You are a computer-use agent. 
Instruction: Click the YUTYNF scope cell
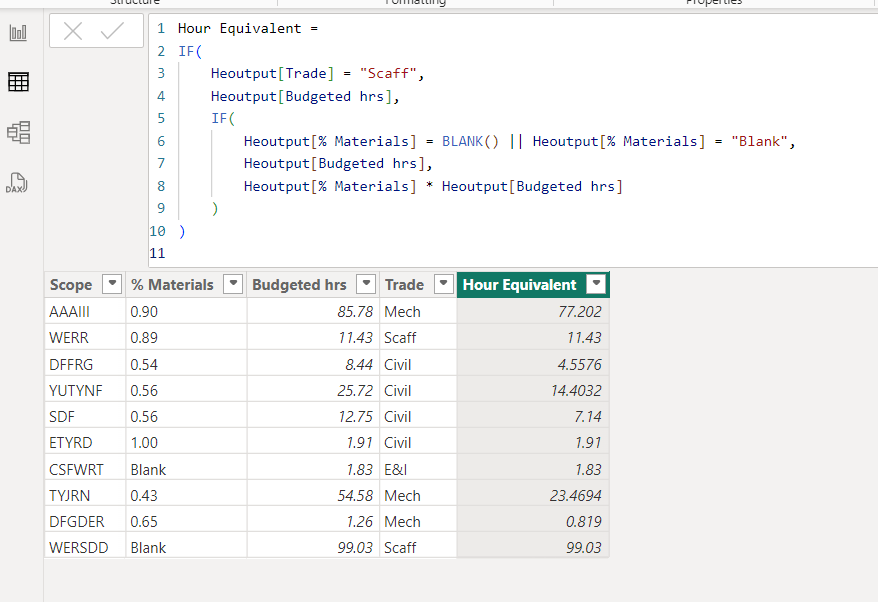click(x=85, y=390)
